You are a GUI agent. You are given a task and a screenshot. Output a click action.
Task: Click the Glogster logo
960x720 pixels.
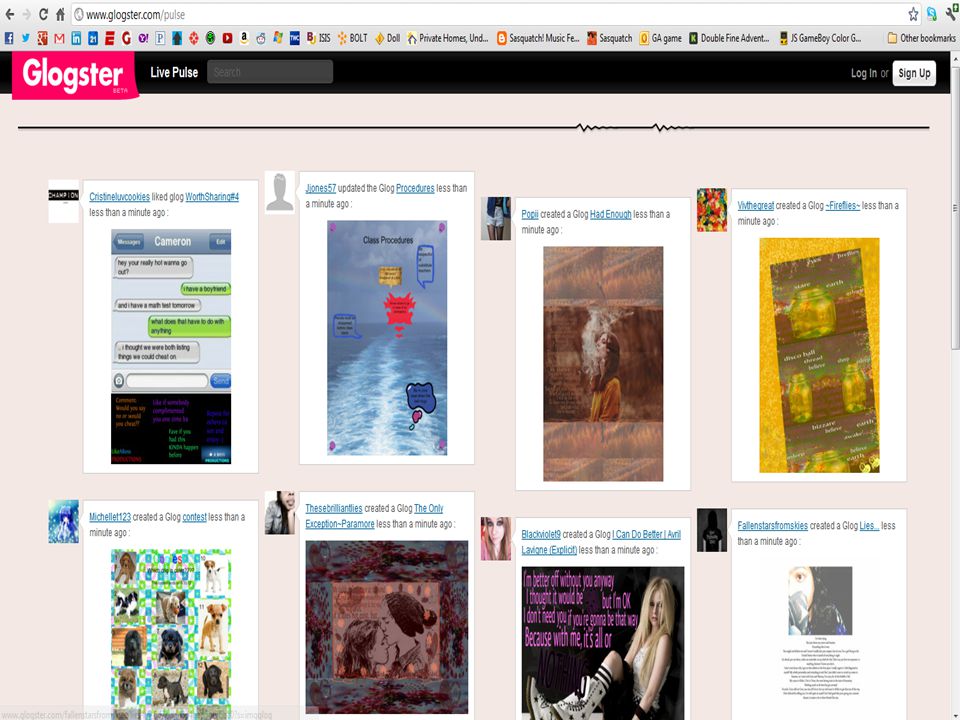click(x=75, y=75)
